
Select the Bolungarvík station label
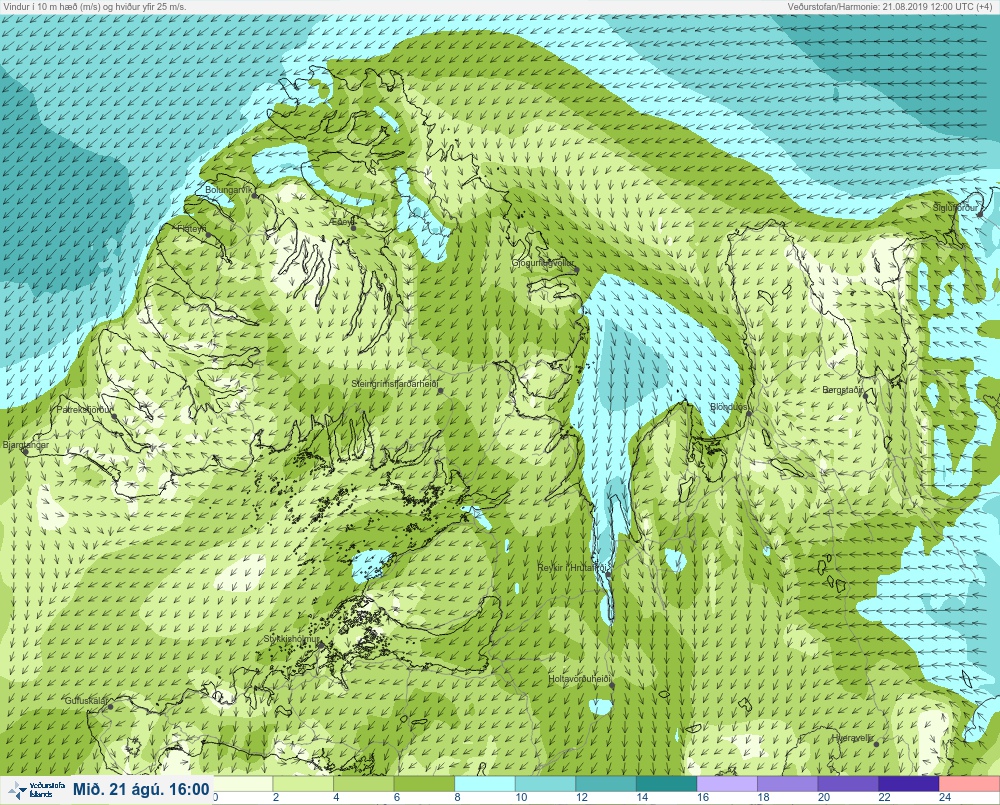[x=228, y=189]
